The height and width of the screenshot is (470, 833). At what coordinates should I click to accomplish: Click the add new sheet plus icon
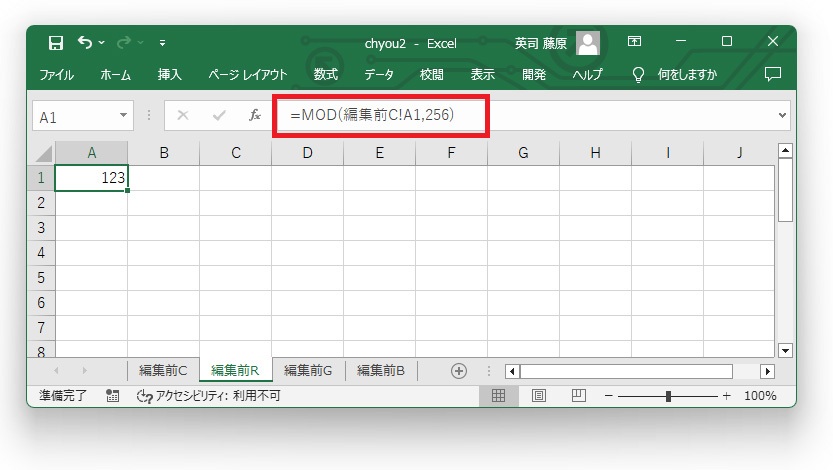(459, 371)
